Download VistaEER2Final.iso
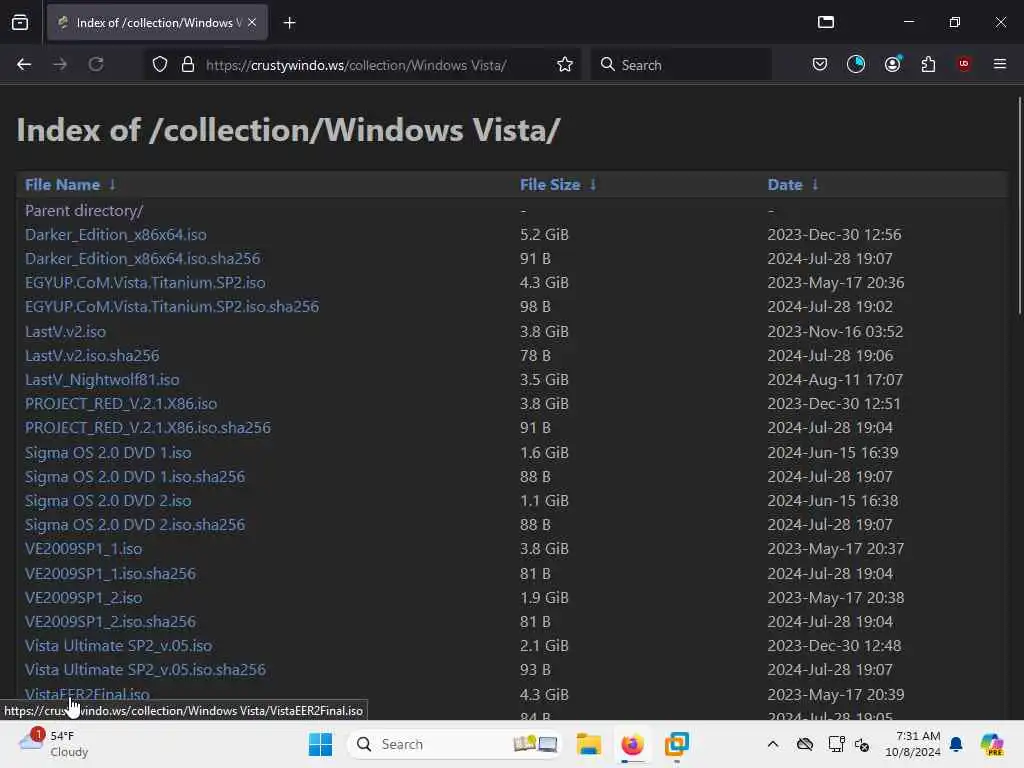Viewport: 1024px width, 768px height. click(x=88, y=694)
